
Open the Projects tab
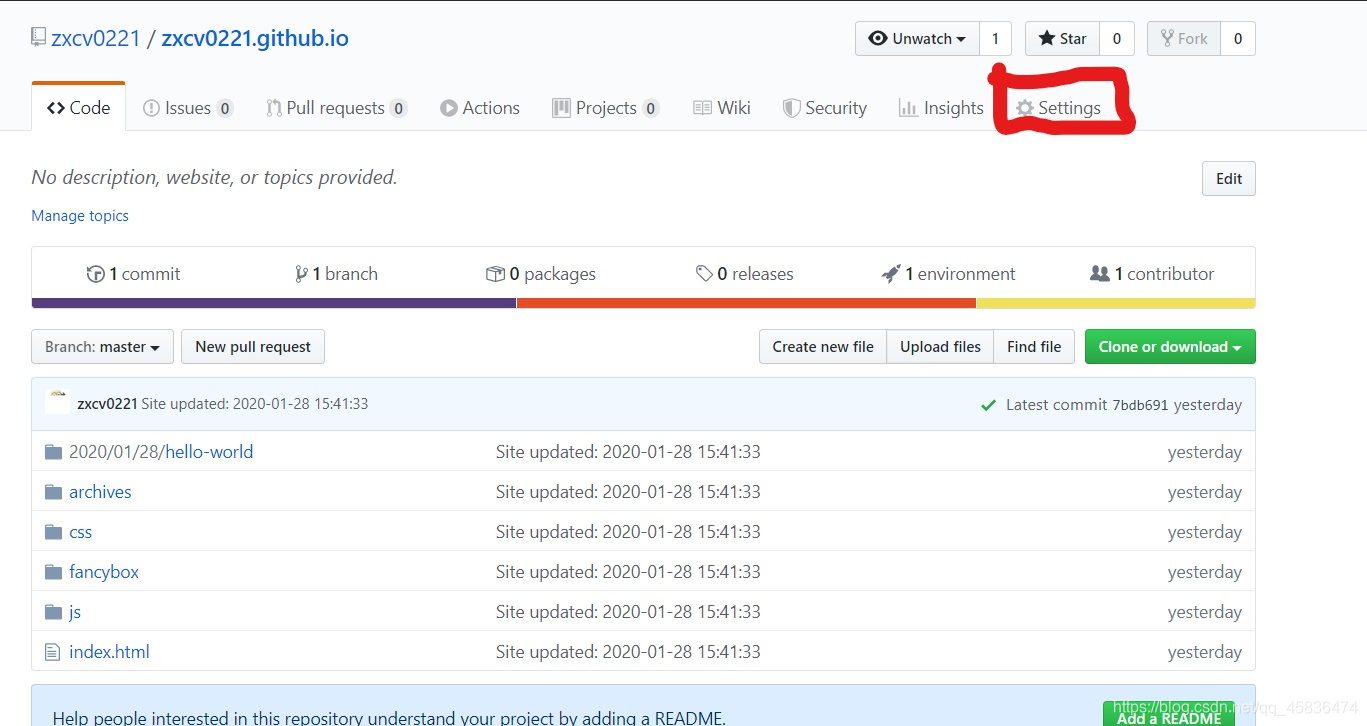[606, 108]
